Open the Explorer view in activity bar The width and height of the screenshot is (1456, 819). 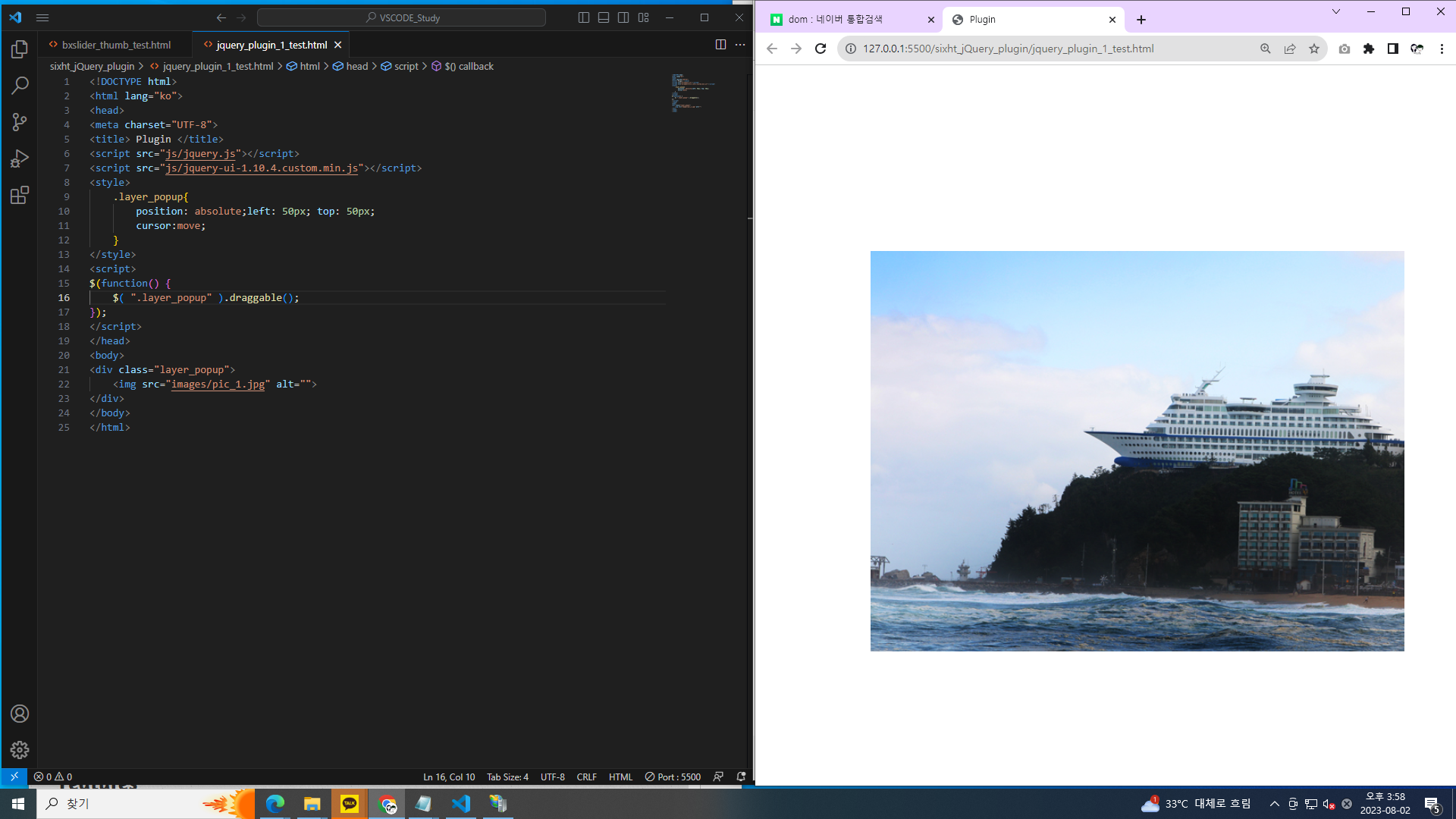click(x=20, y=49)
